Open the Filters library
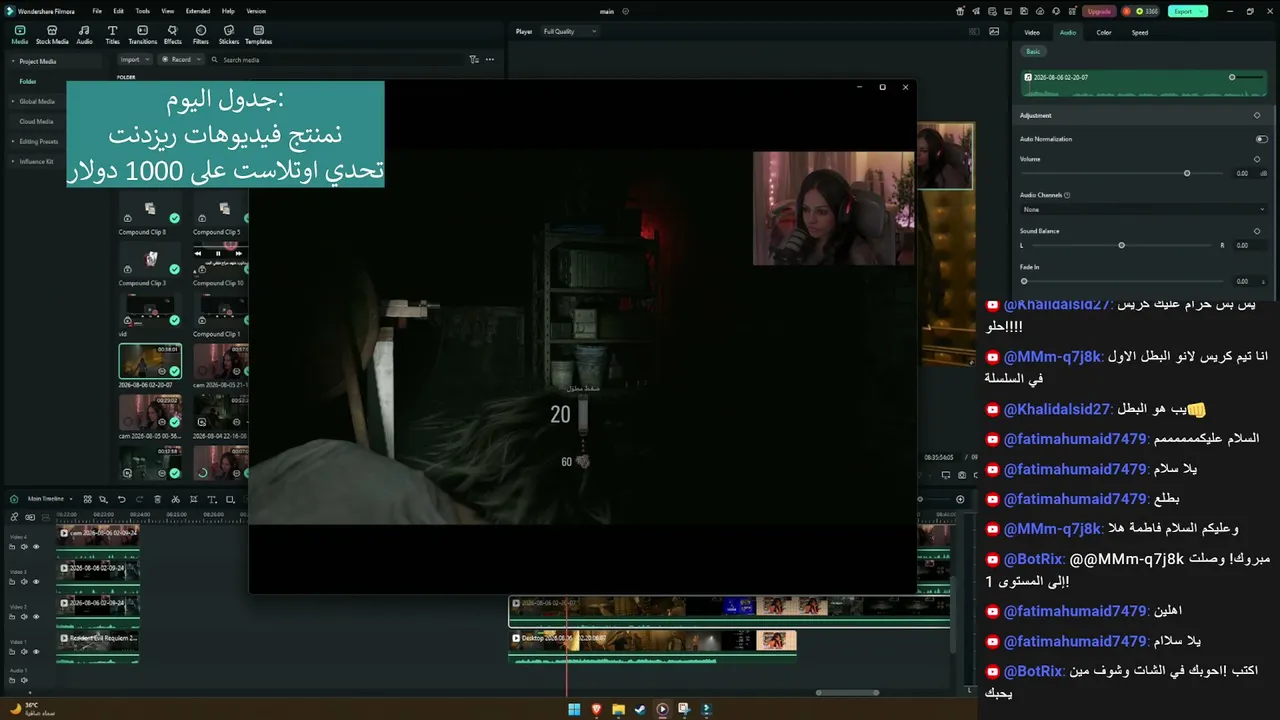1280x720 pixels. click(201, 35)
